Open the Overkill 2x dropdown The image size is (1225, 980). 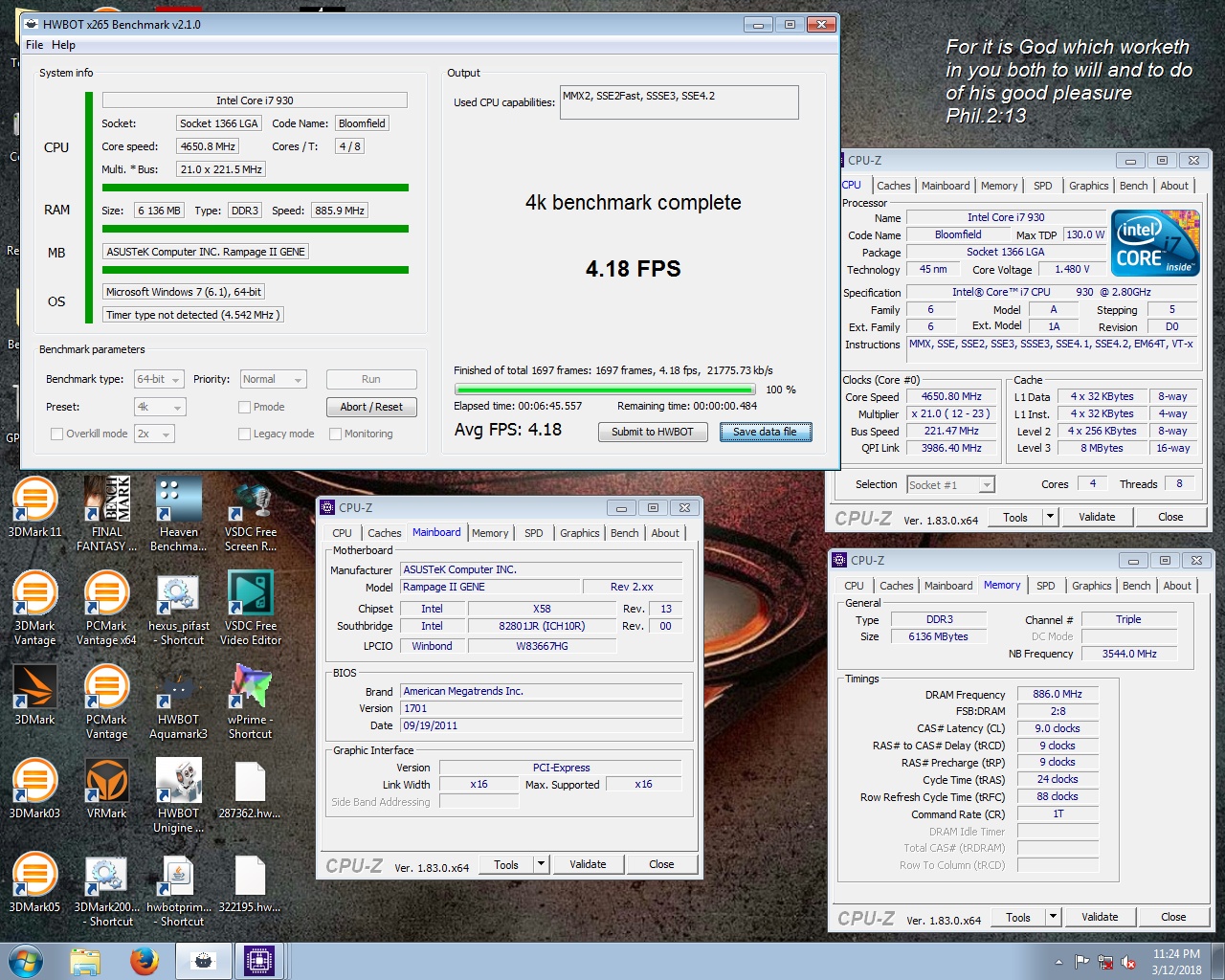154,434
